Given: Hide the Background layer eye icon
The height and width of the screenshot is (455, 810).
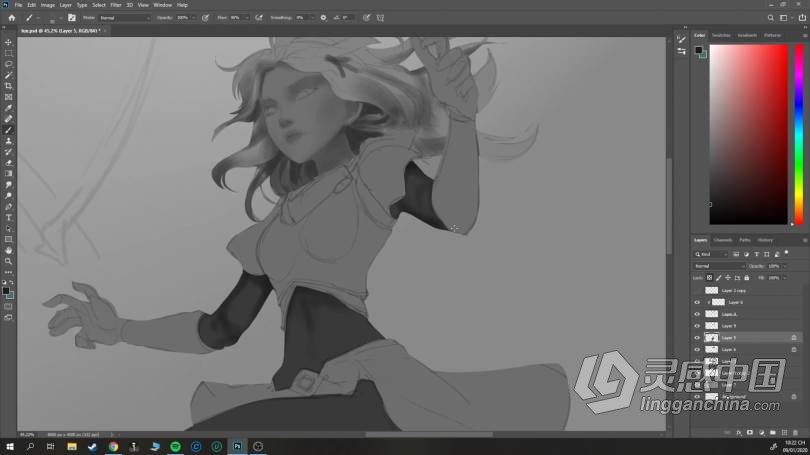Looking at the screenshot, I should click(697, 397).
